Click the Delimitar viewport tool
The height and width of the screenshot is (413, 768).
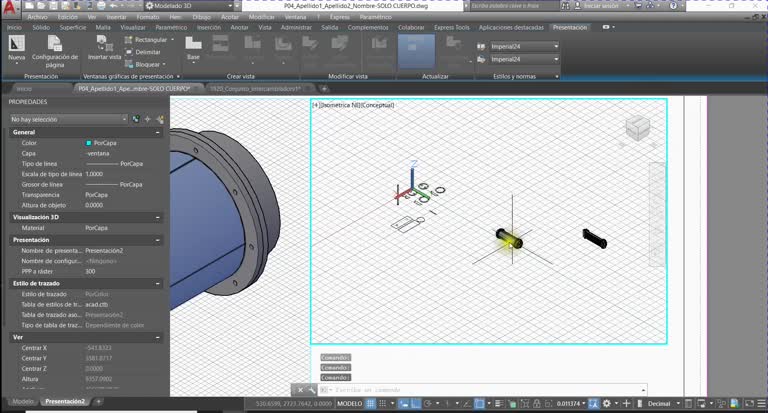tap(143, 52)
